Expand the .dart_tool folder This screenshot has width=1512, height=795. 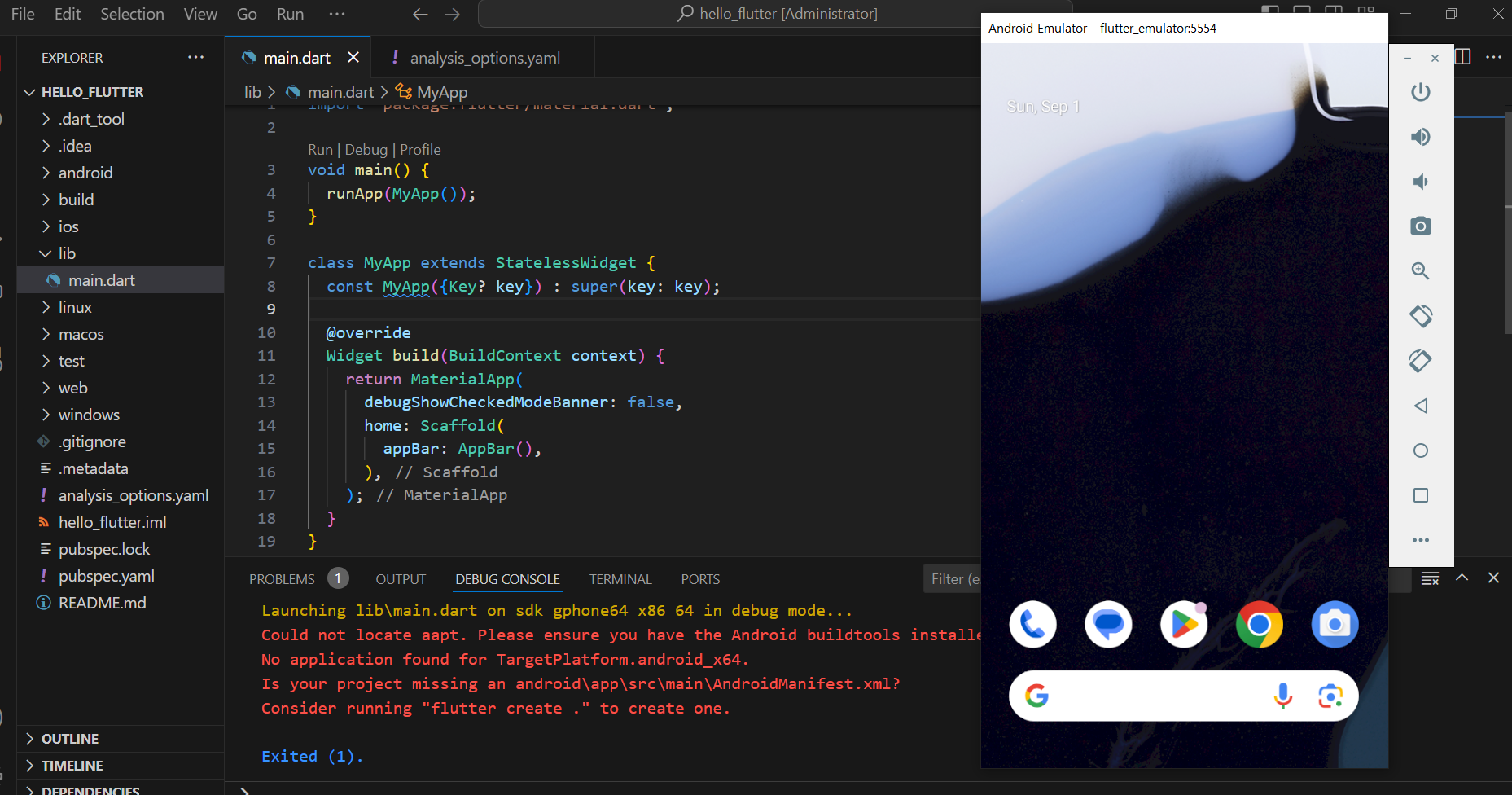point(120,119)
